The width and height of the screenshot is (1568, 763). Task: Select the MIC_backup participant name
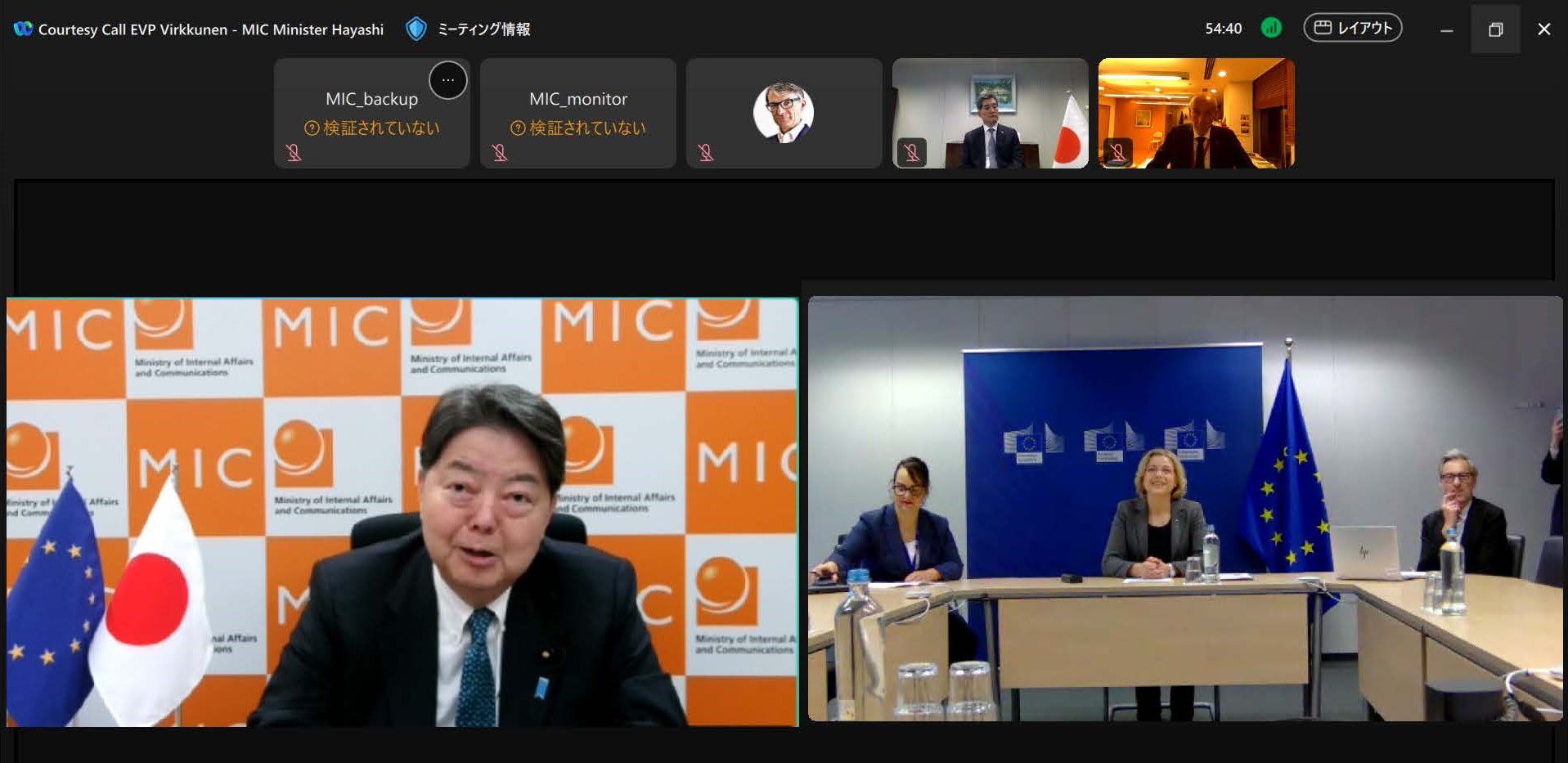(371, 99)
